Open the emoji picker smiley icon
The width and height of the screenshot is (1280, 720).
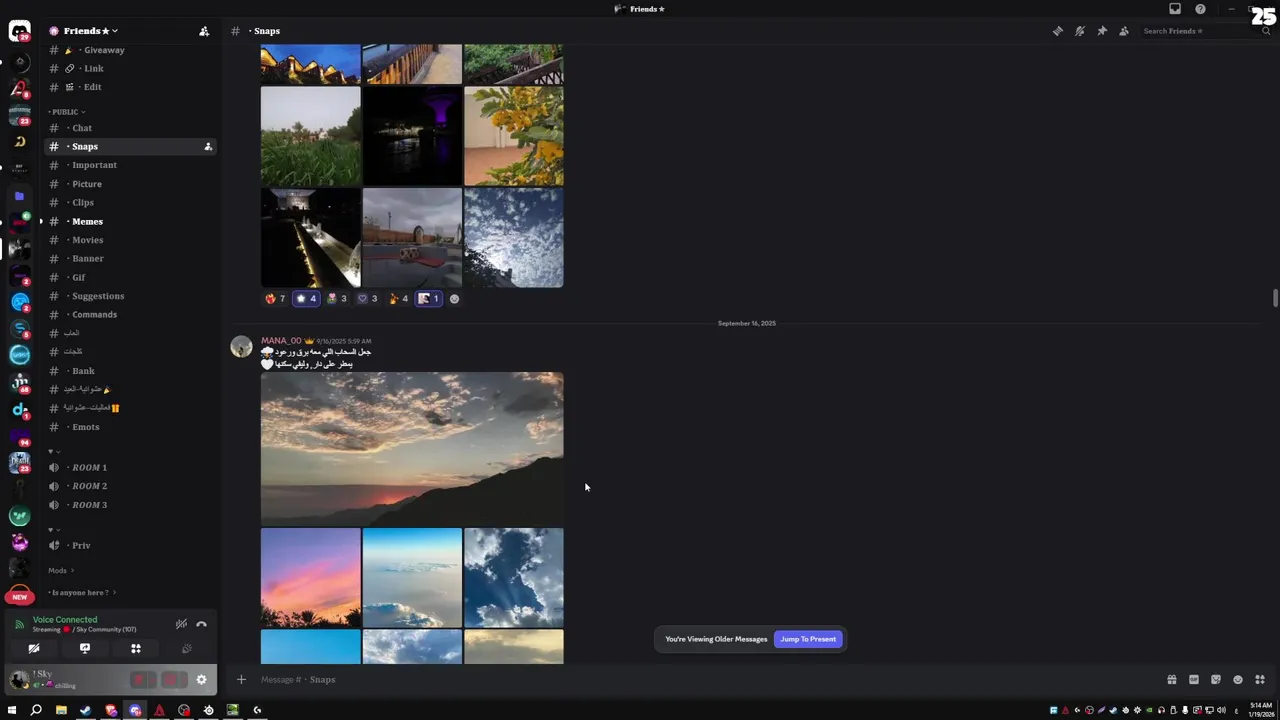click(1238, 680)
